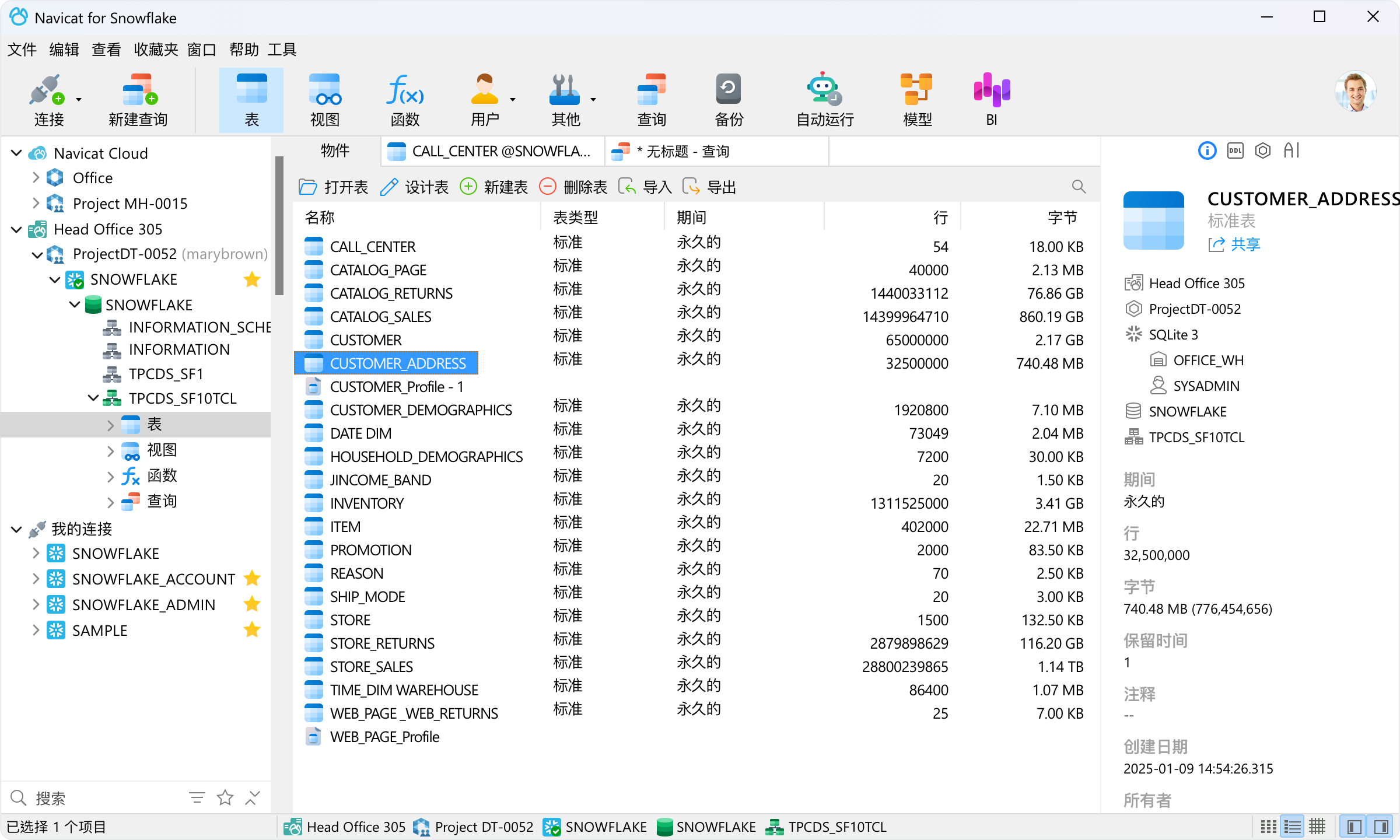Open the 备份 backup toolbar icon
This screenshot has width=1400, height=840.
pyautogui.click(x=729, y=100)
